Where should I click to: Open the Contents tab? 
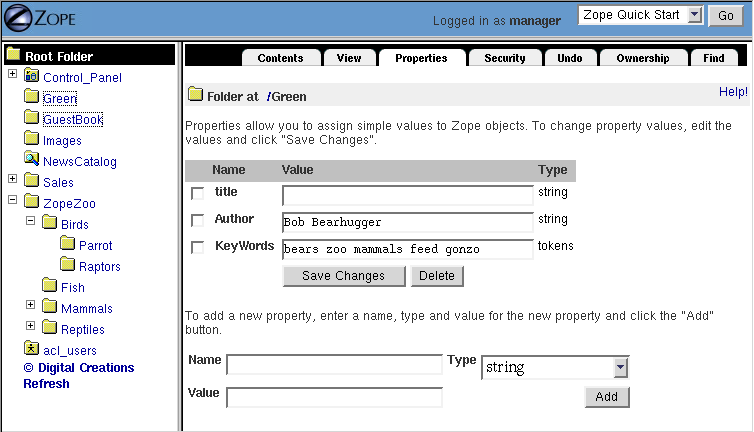click(x=280, y=58)
